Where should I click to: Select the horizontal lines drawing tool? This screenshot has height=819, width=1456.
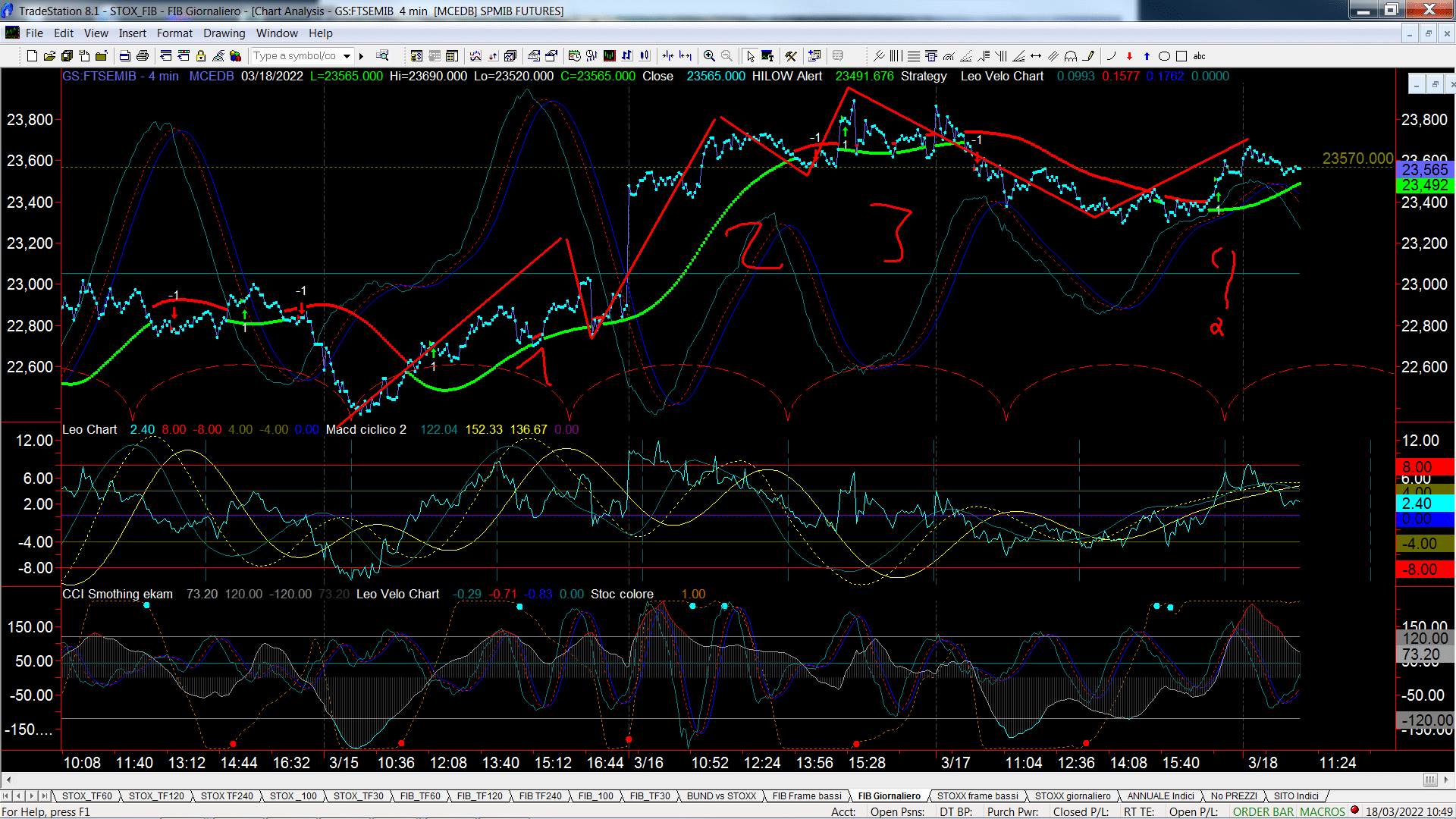click(913, 56)
